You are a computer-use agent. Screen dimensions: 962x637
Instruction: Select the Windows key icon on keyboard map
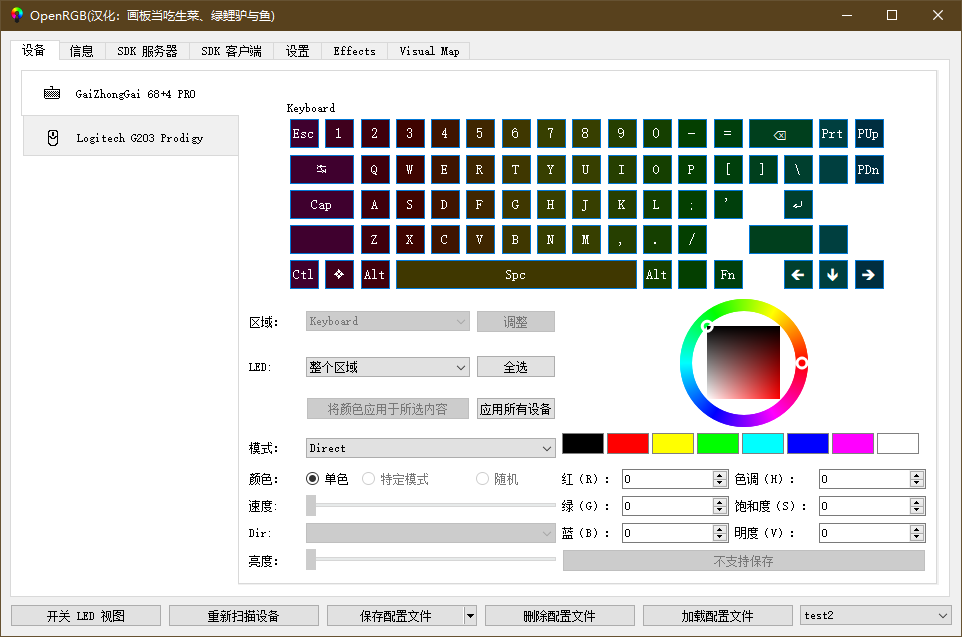[339, 275]
